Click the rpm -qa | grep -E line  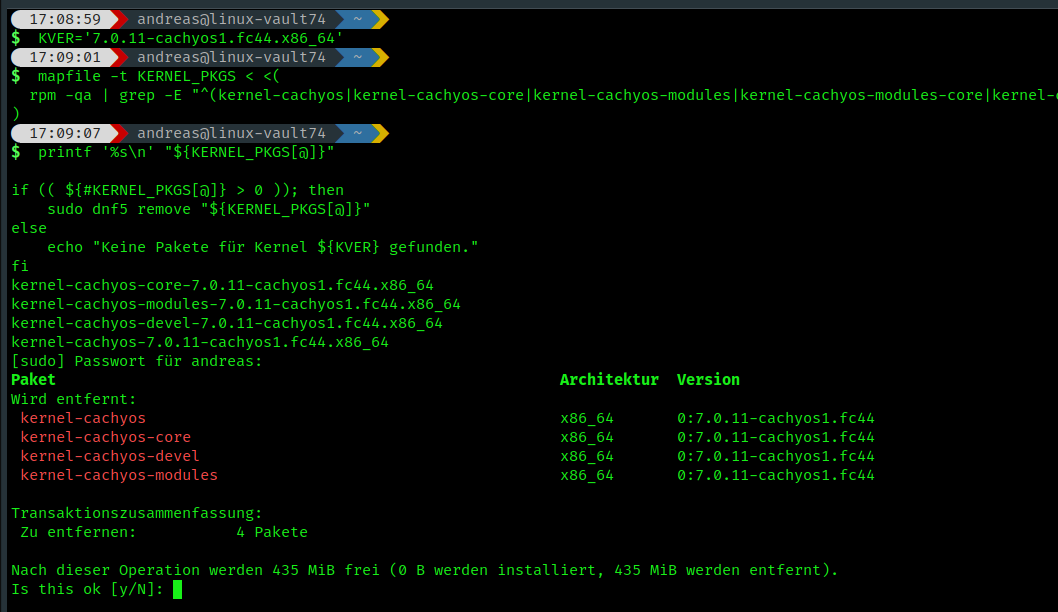point(543,95)
